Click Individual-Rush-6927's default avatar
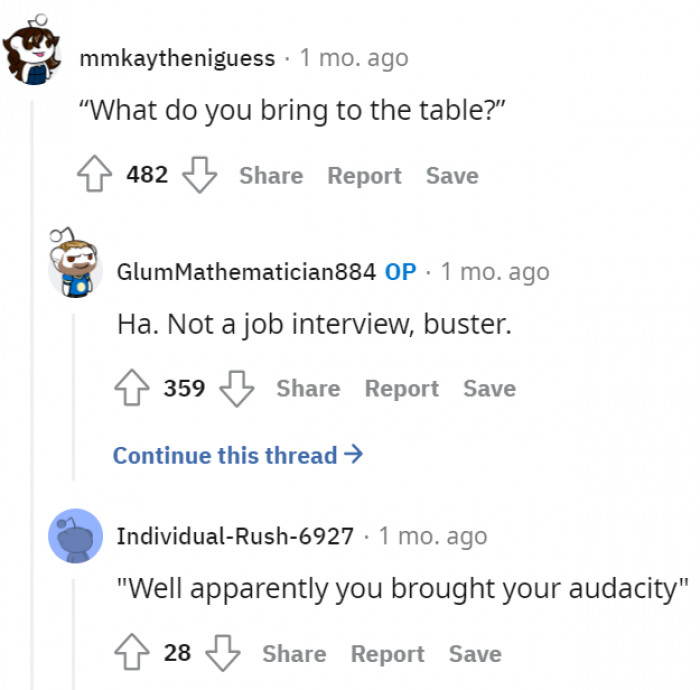 [75, 535]
